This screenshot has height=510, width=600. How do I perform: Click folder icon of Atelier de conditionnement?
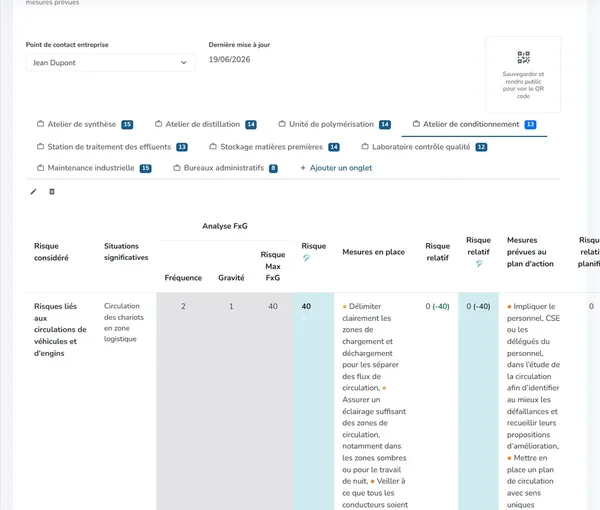click(416, 124)
